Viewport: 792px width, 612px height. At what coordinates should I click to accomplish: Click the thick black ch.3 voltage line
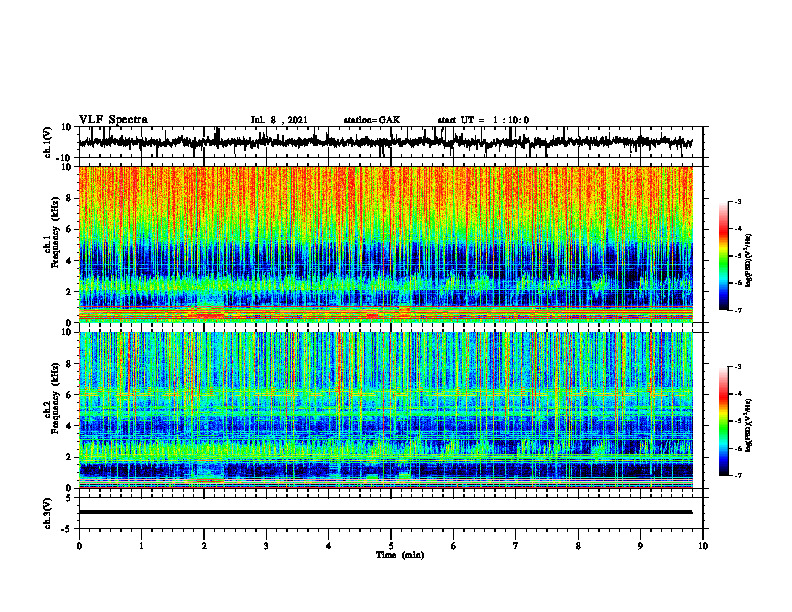click(x=386, y=512)
